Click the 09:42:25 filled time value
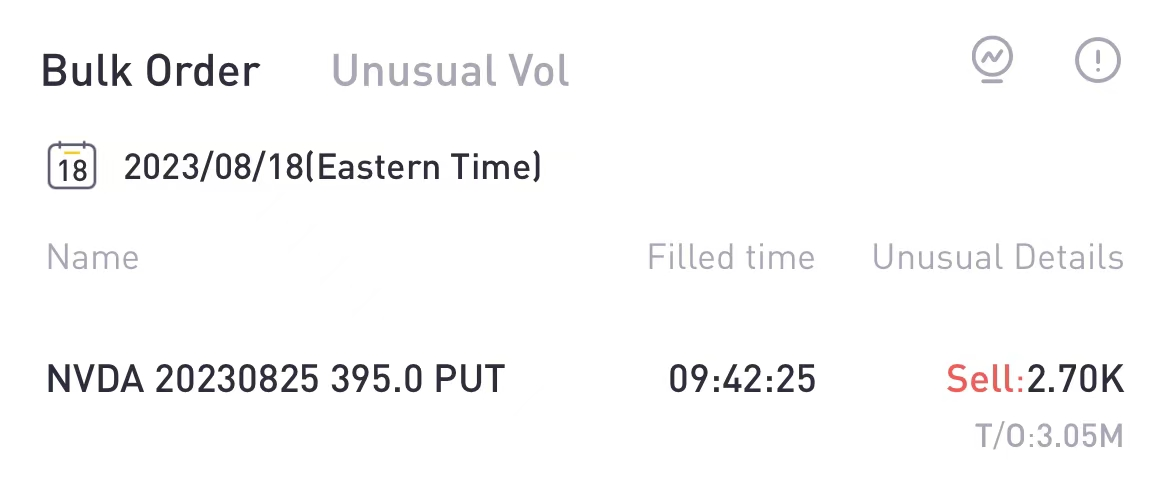The image size is (1170, 484). pos(742,380)
